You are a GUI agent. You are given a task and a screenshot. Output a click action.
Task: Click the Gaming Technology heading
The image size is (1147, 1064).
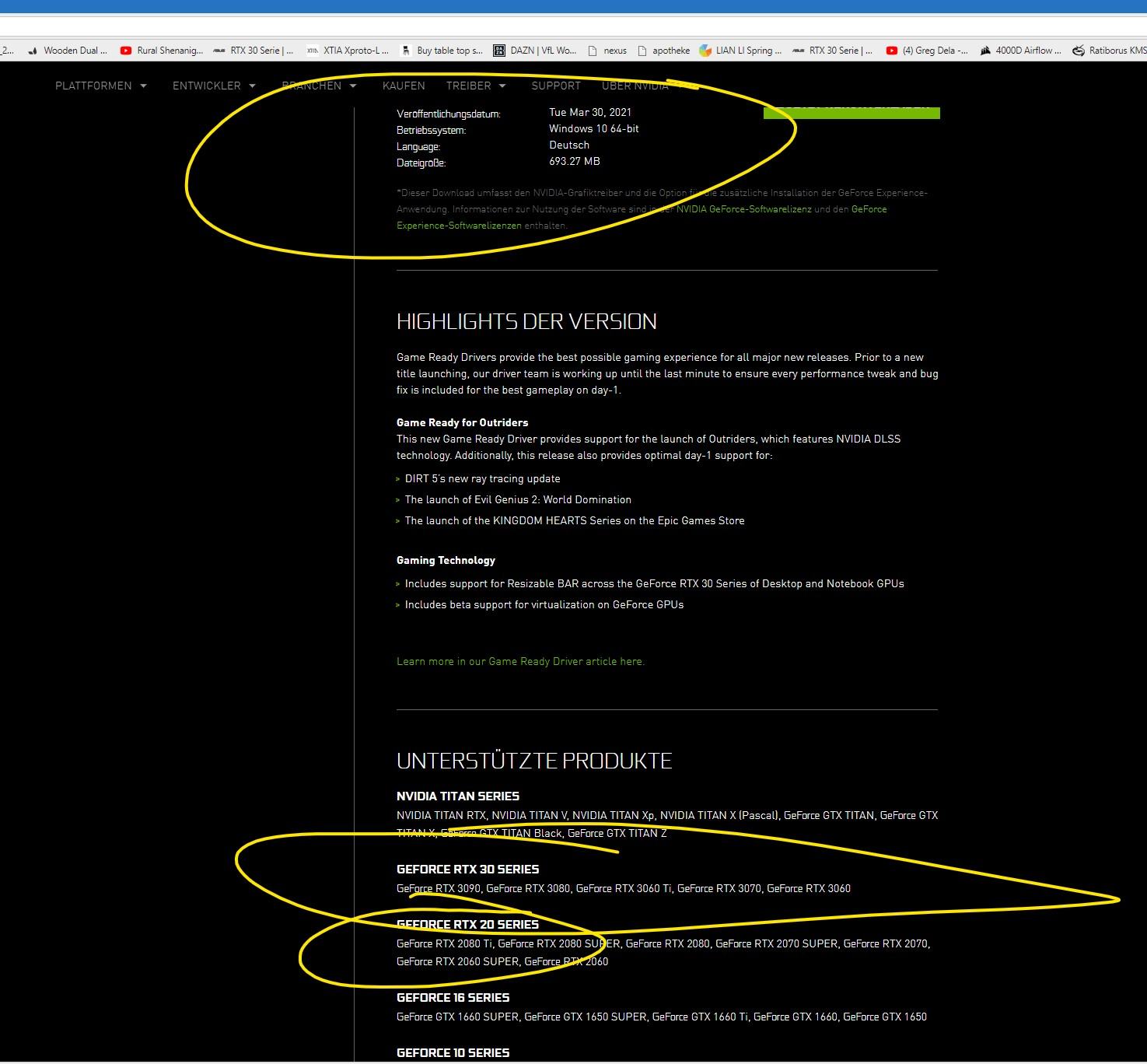(x=446, y=560)
